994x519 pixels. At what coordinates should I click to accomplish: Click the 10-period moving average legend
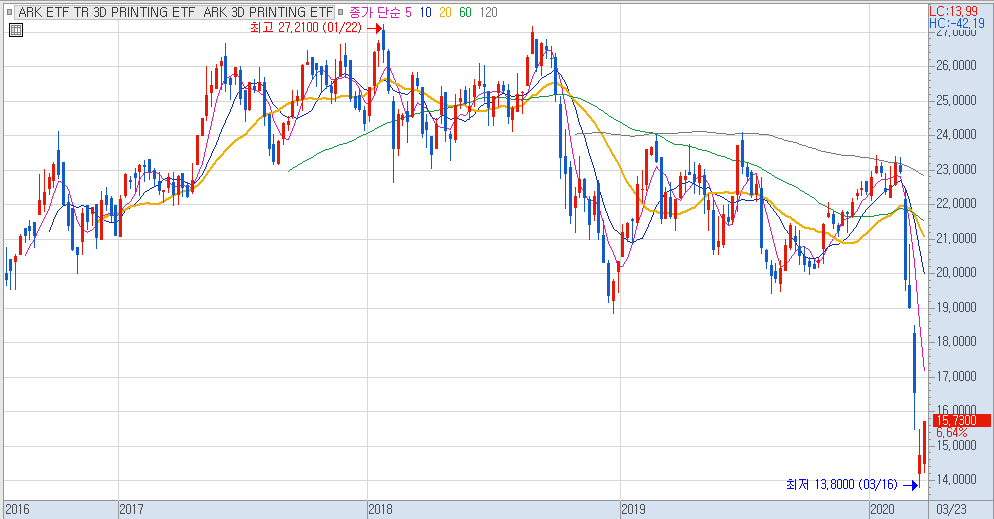[425, 12]
